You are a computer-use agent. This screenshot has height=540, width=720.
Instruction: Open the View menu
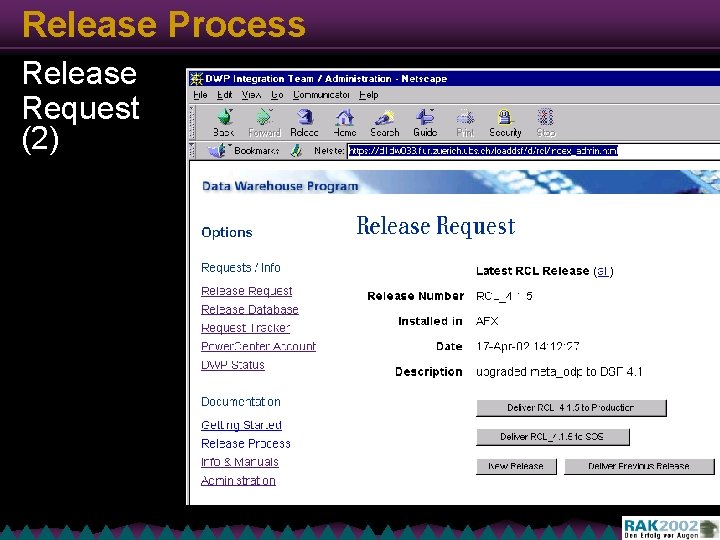coord(251,95)
